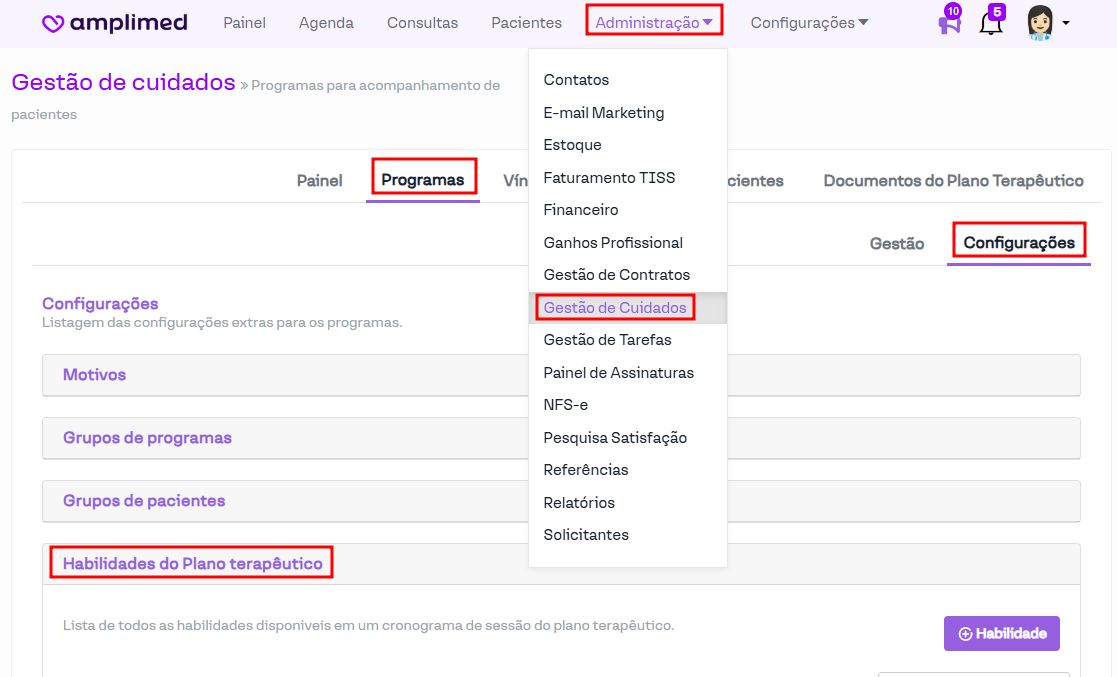
Task: Collapse Habilidades do Plano terapêutico section
Action: coord(192,564)
